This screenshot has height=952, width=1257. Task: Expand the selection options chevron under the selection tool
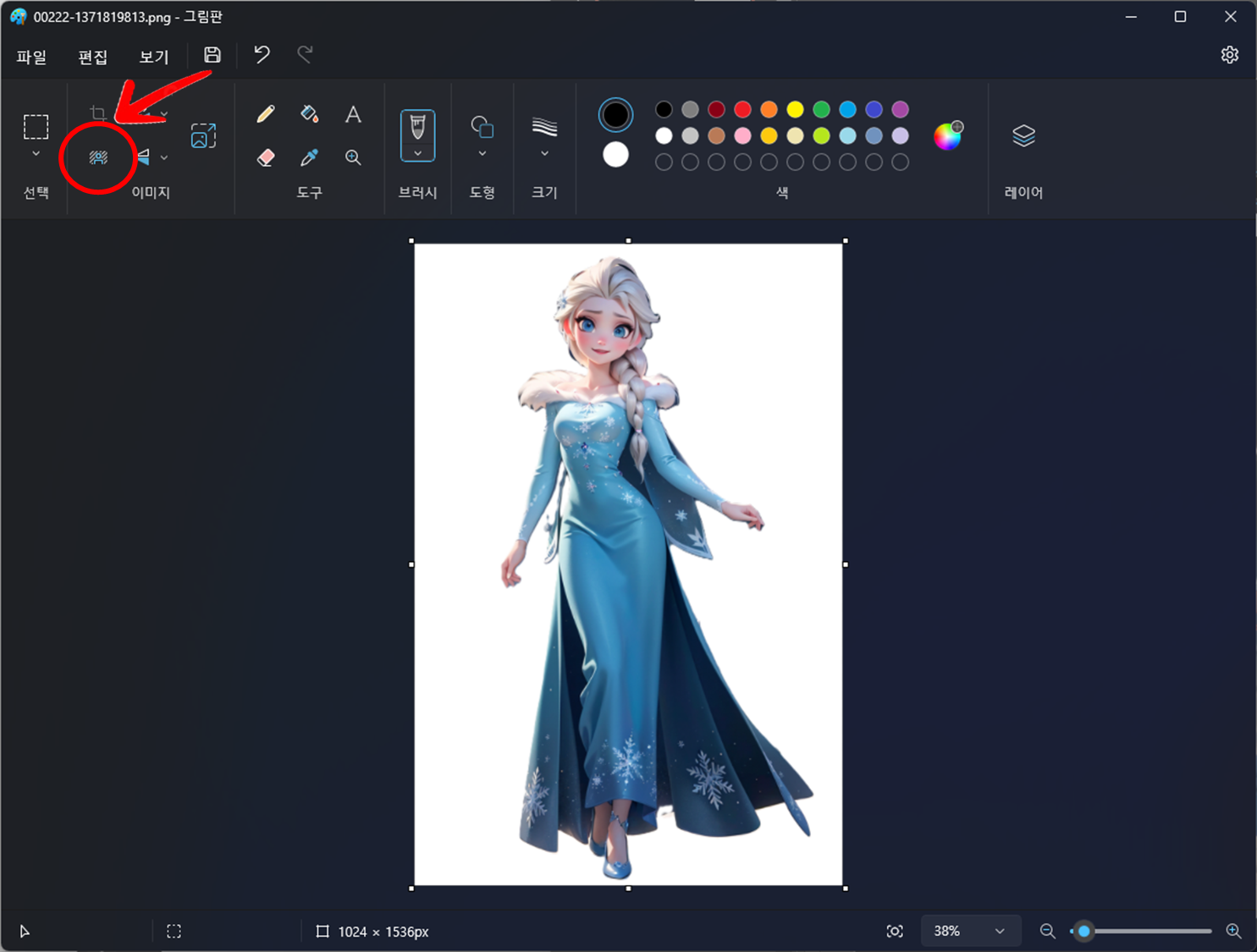click(x=36, y=154)
